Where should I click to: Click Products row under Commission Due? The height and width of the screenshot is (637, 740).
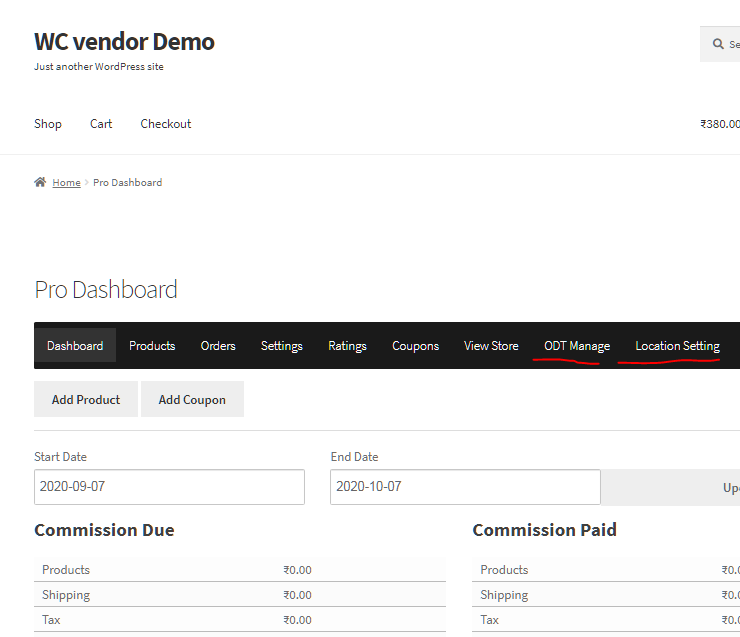click(x=240, y=570)
